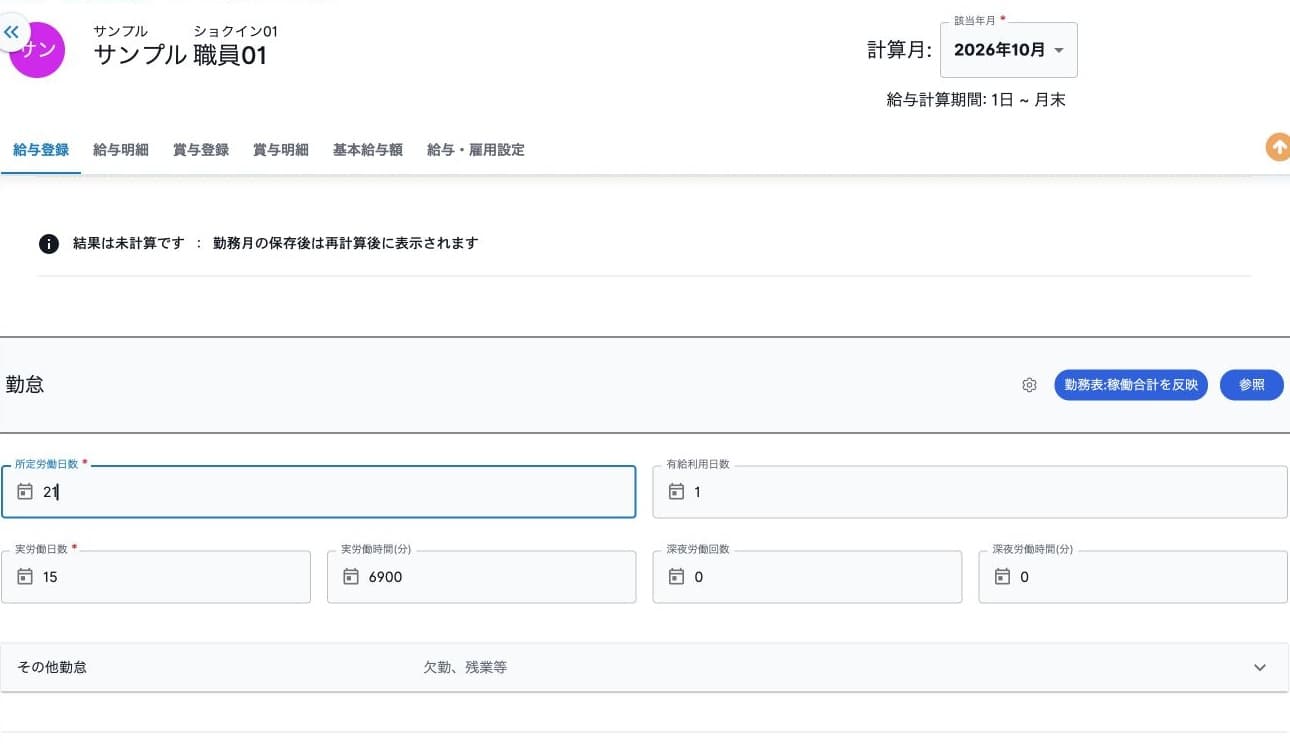Click the 有給利用日数 value 1
Screen dimensions: 1290x750
tap(697, 492)
